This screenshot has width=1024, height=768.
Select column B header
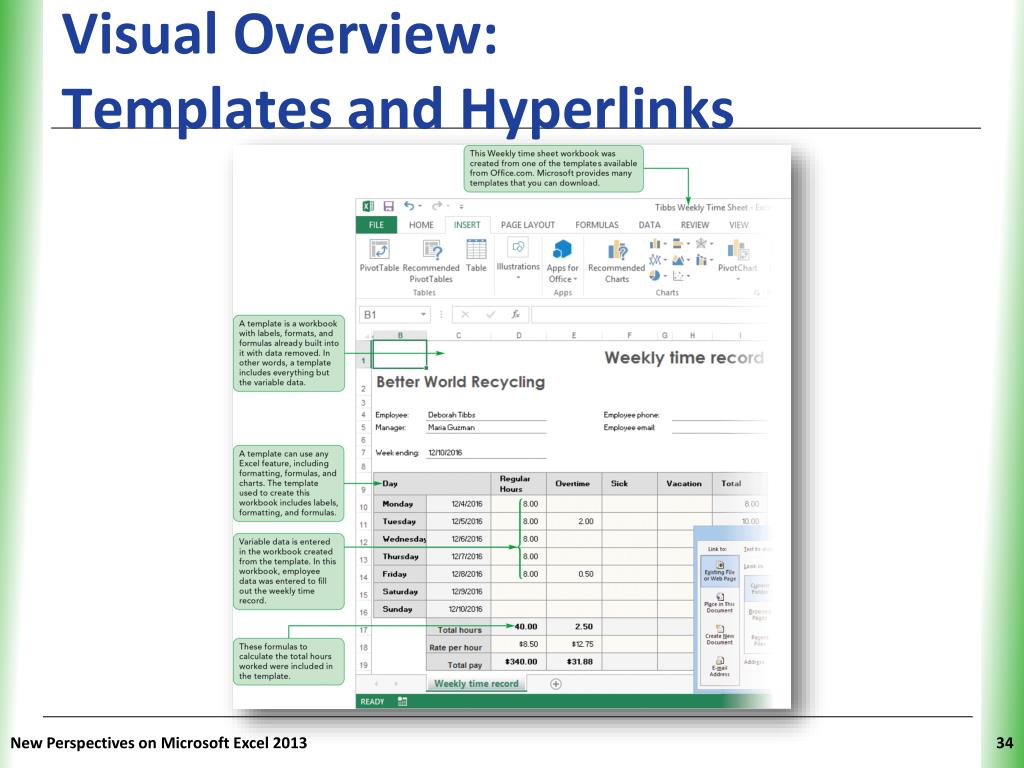[x=400, y=335]
